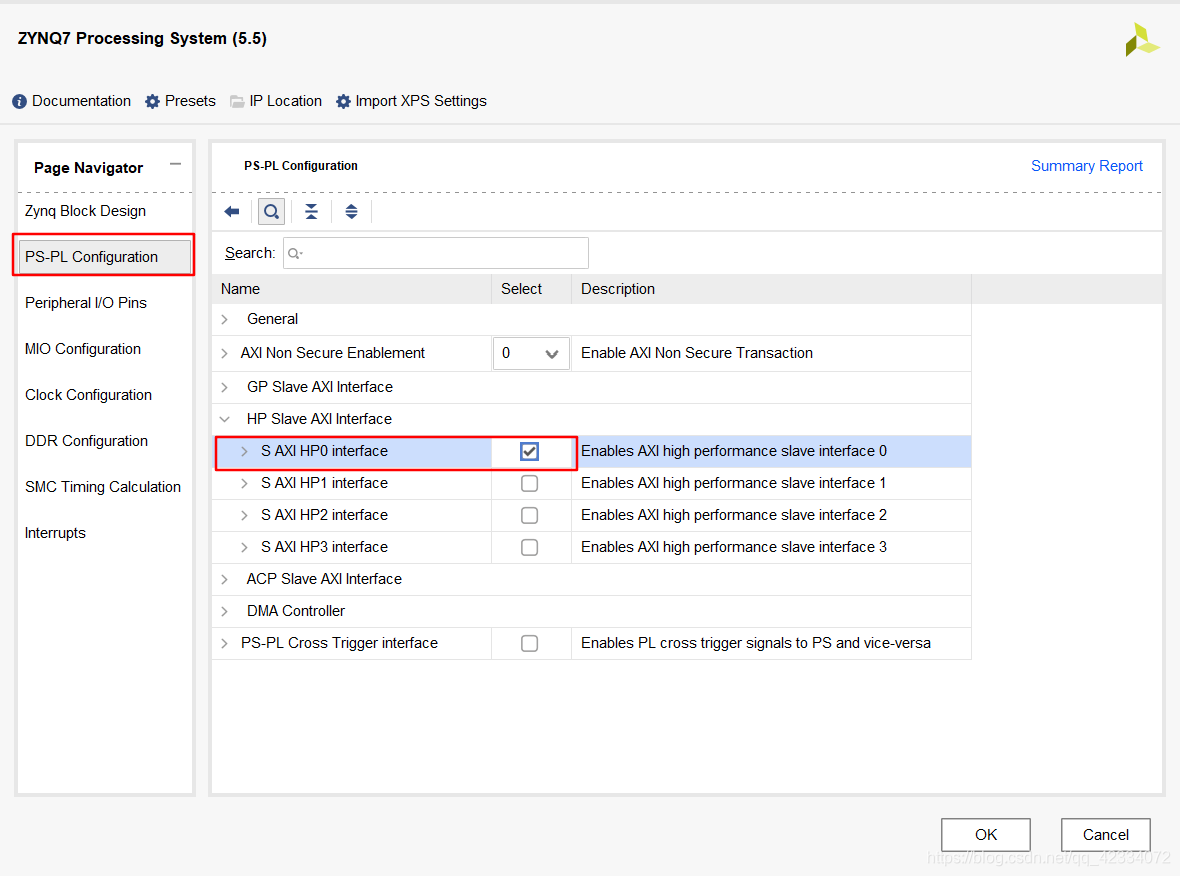
Task: Toggle the search magnifier toolbar icon
Action: (x=272, y=211)
